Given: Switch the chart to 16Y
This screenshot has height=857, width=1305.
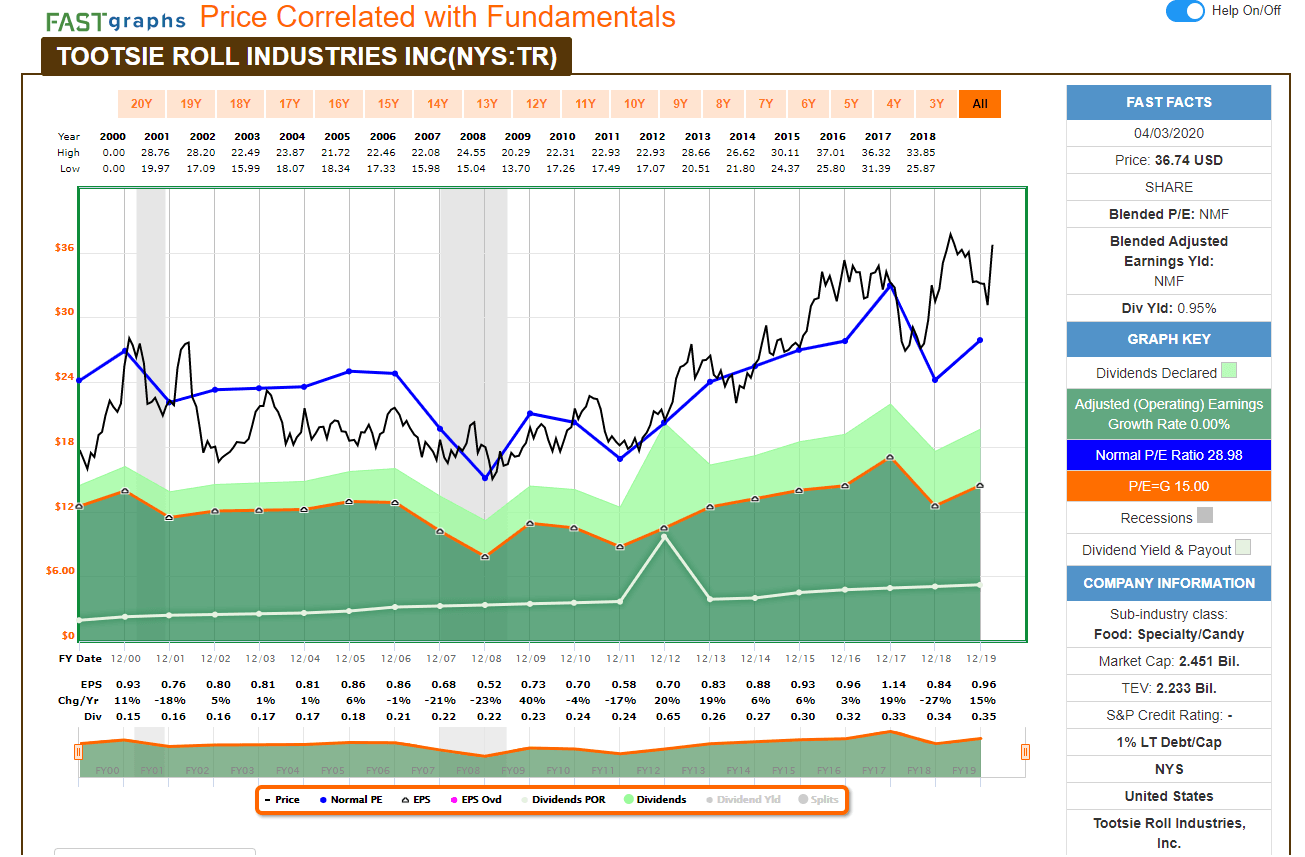Looking at the screenshot, I should point(339,104).
